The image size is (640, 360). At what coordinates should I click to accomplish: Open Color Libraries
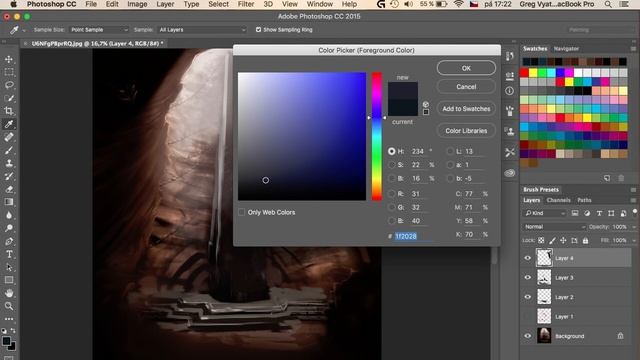tap(466, 131)
